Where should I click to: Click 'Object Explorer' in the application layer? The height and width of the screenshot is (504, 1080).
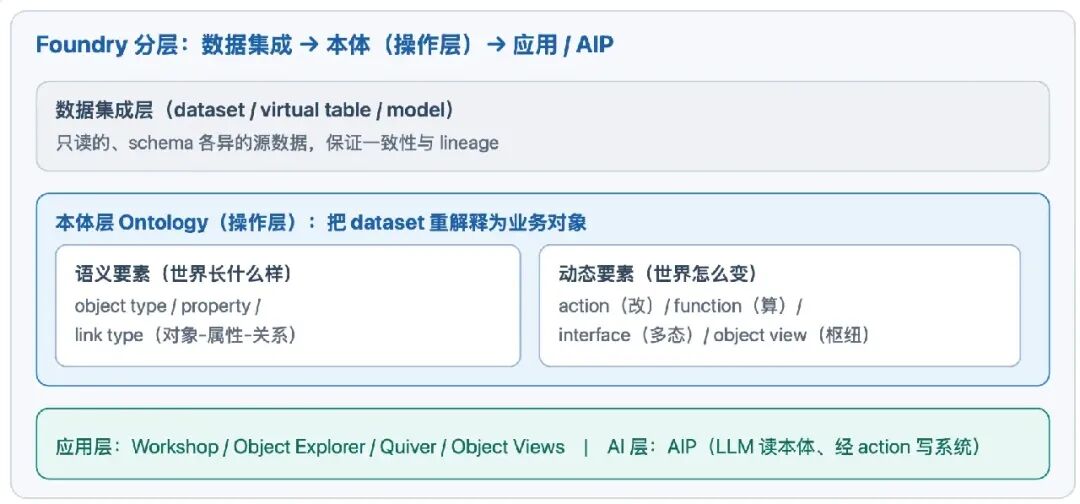(x=299, y=447)
